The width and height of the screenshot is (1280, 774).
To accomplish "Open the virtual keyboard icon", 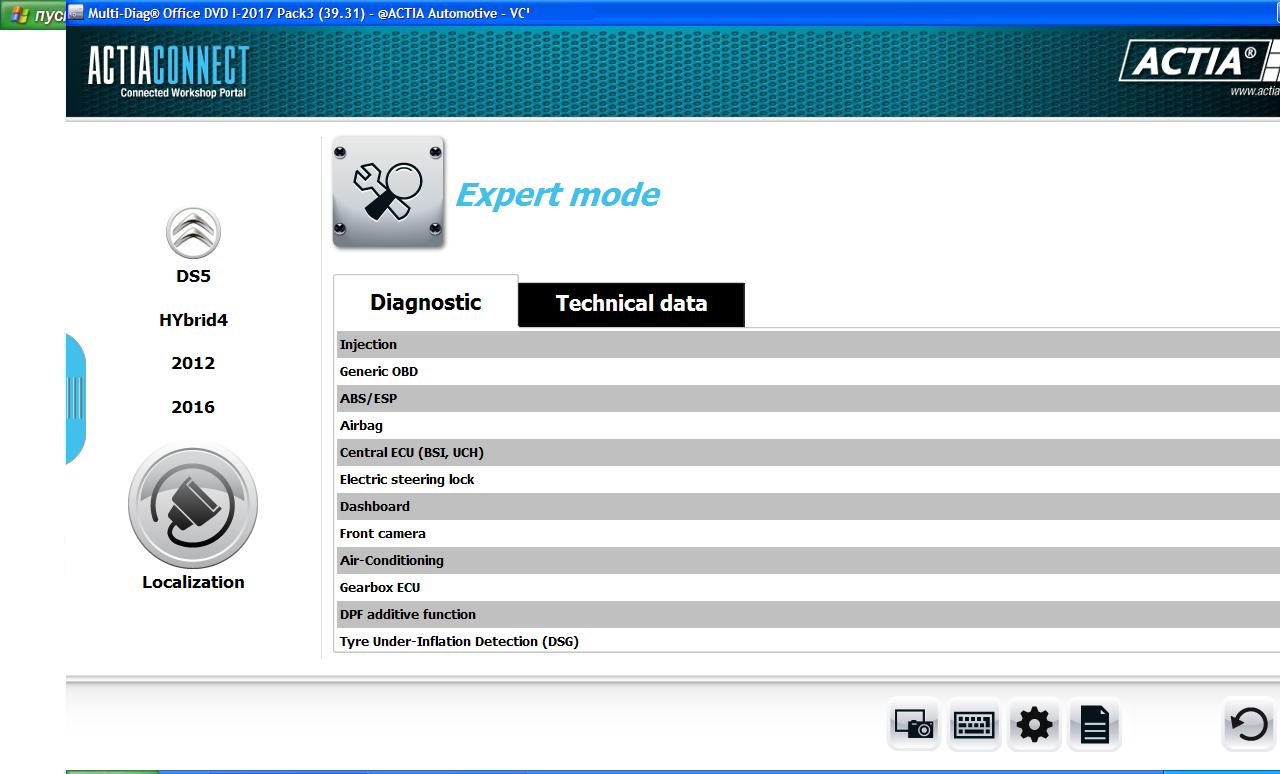I will [974, 724].
